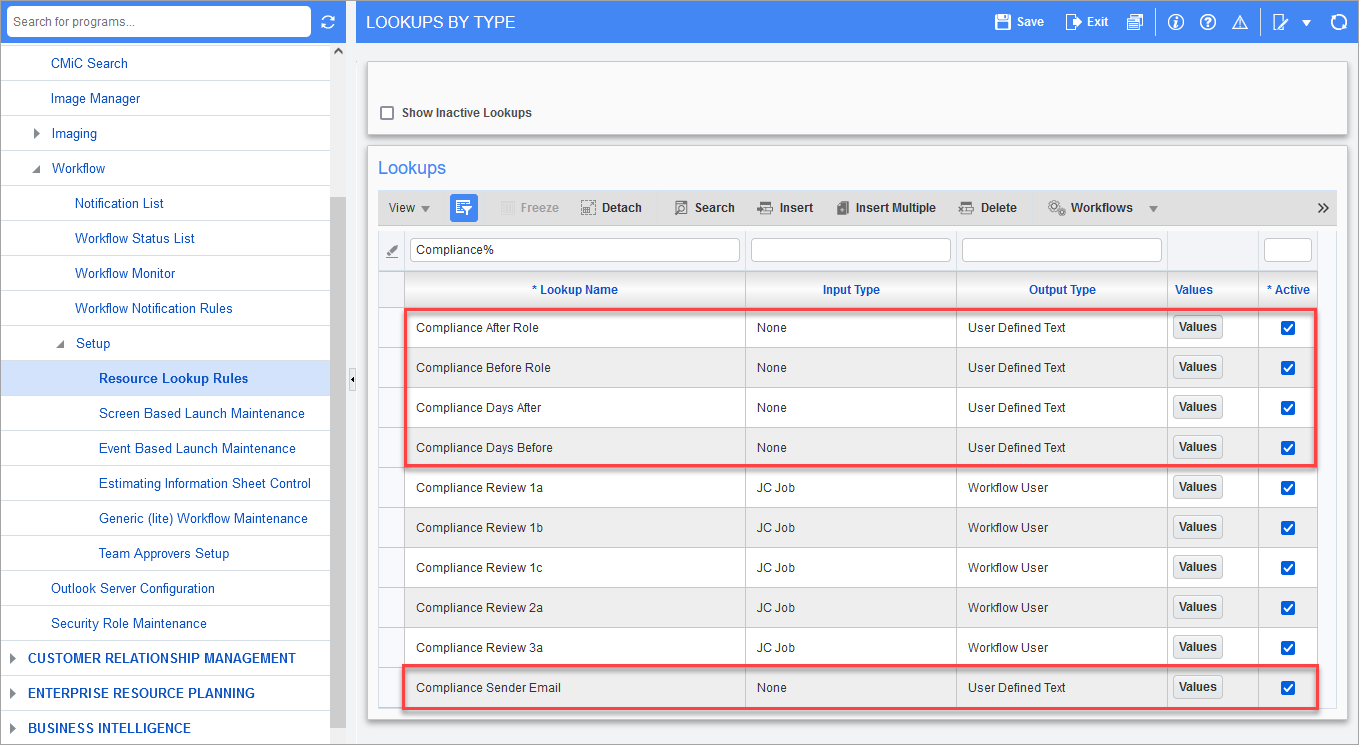This screenshot has width=1359, height=745.
Task: Click the Help question mark icon
Action: point(1207,21)
